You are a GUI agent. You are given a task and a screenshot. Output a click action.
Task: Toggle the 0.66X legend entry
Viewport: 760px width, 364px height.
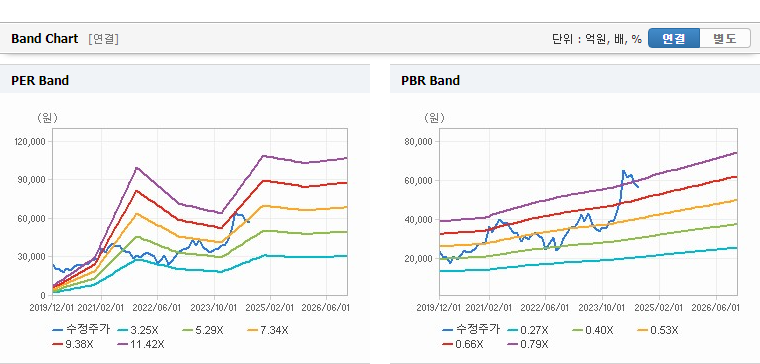pyautogui.click(x=462, y=345)
